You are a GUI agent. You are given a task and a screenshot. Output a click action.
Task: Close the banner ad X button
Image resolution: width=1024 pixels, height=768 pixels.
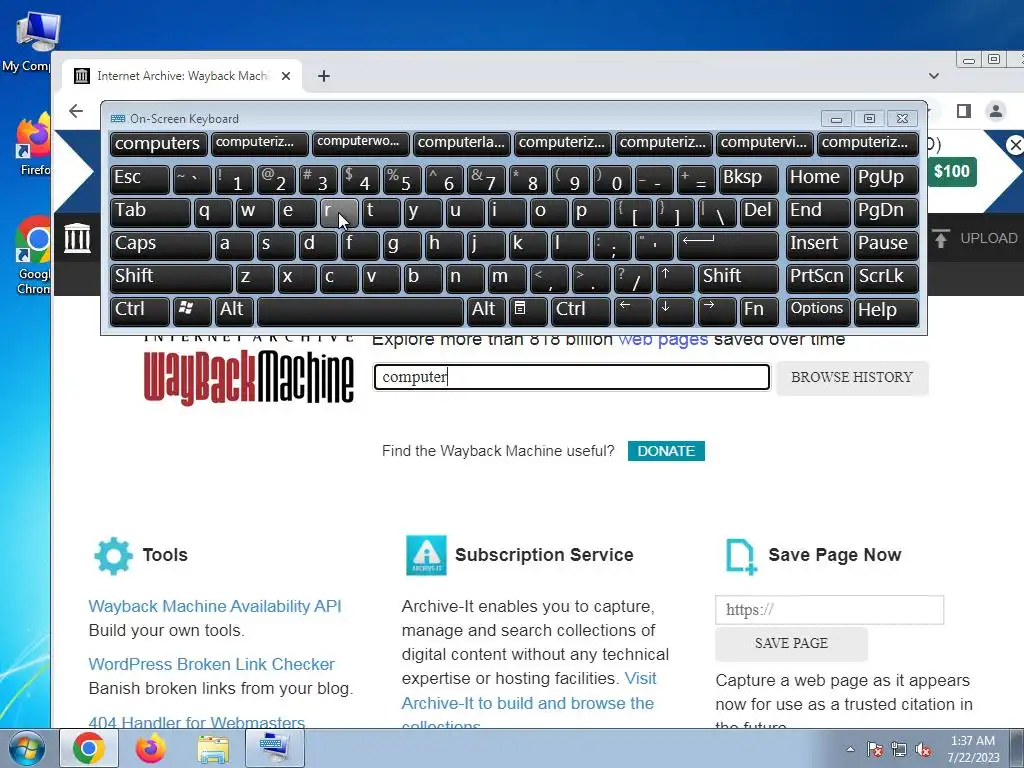1015,145
